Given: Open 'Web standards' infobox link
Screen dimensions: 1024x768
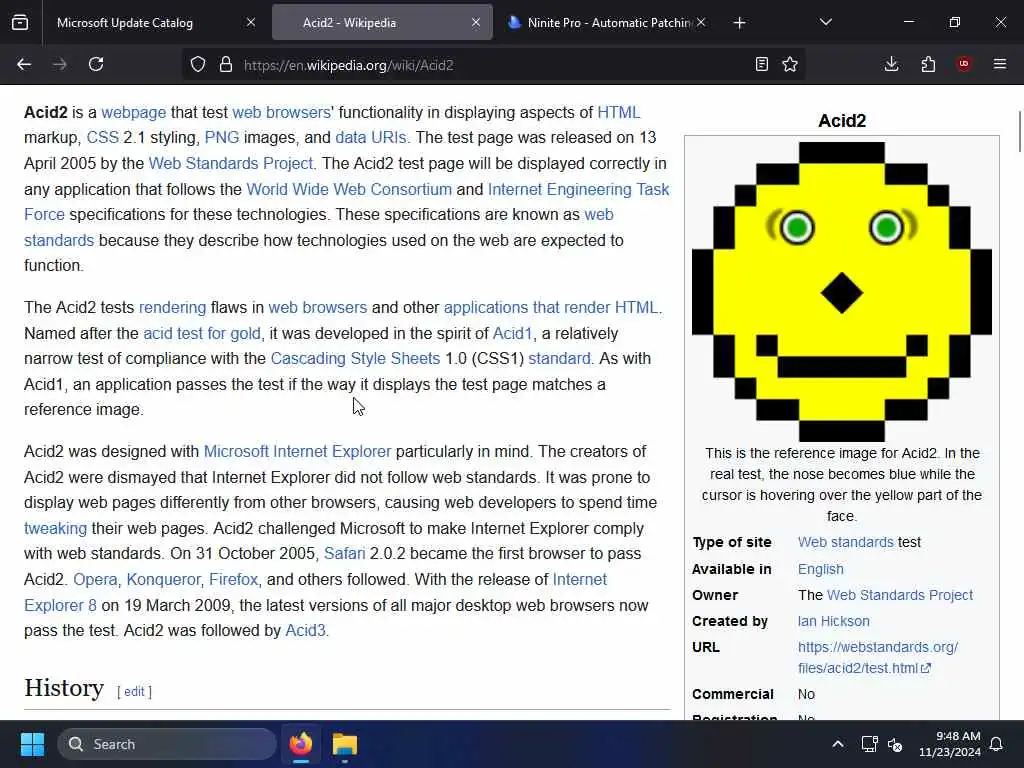Looking at the screenshot, I should click(x=846, y=542).
